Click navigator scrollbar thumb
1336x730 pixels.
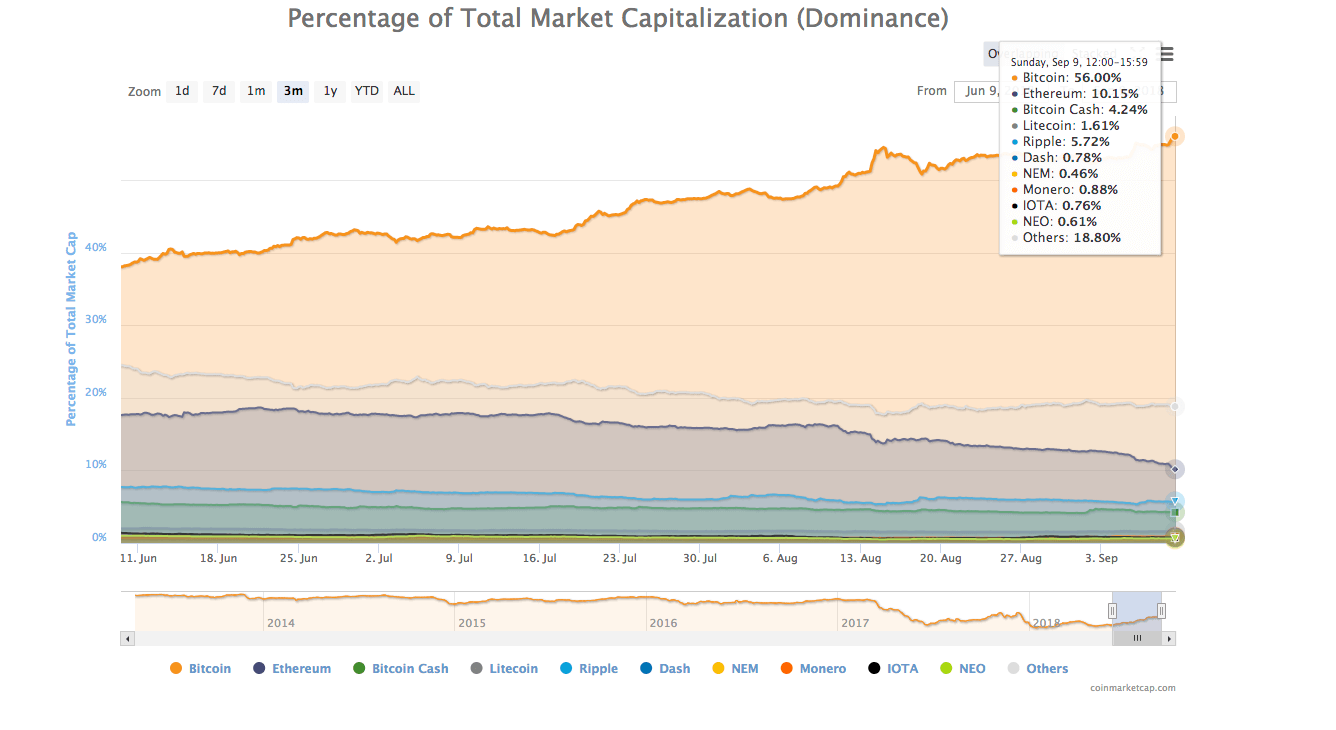(1136, 638)
